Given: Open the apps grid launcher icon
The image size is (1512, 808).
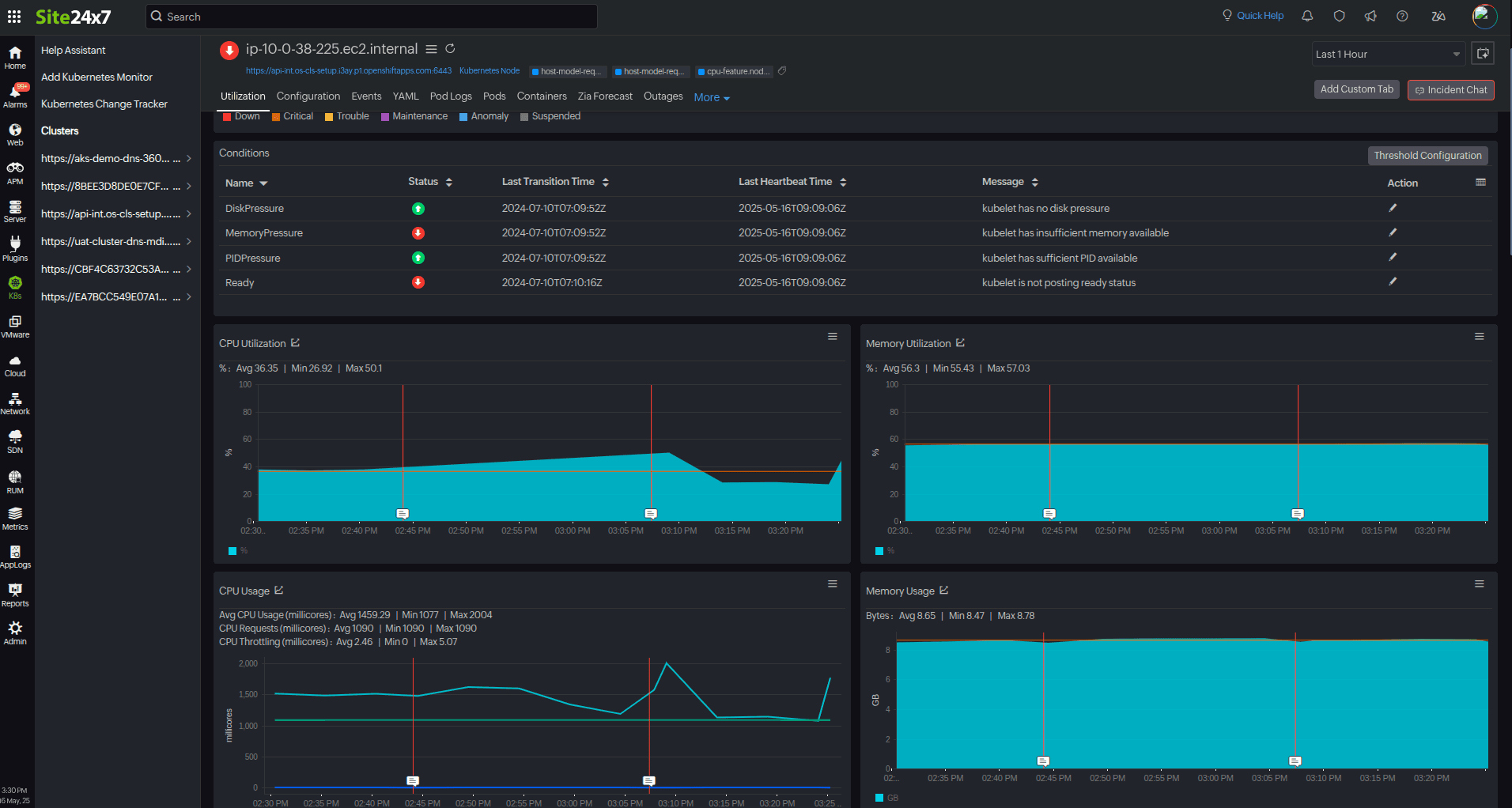Looking at the screenshot, I should 14,17.
